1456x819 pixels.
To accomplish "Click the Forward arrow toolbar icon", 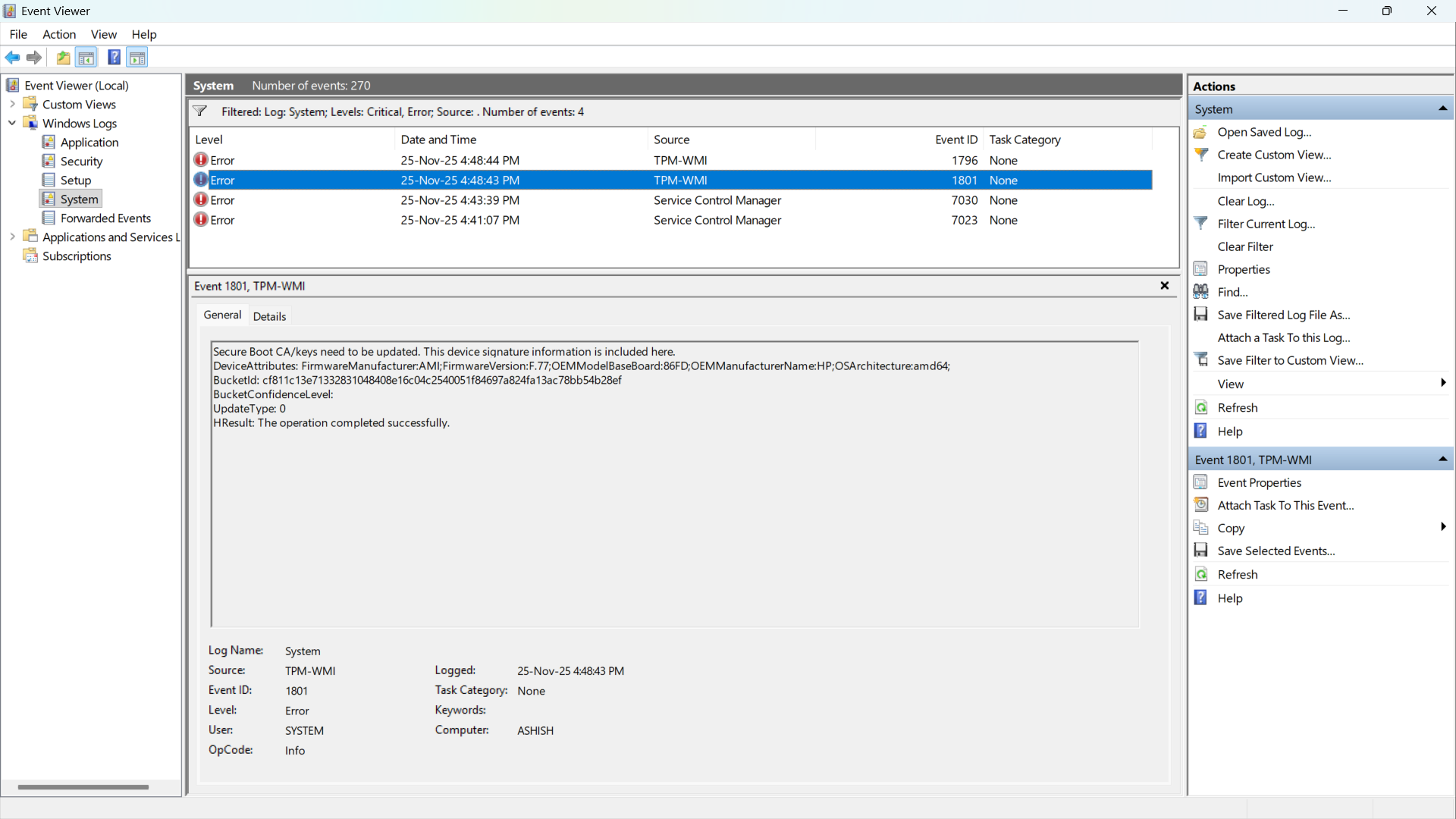I will click(x=34, y=58).
